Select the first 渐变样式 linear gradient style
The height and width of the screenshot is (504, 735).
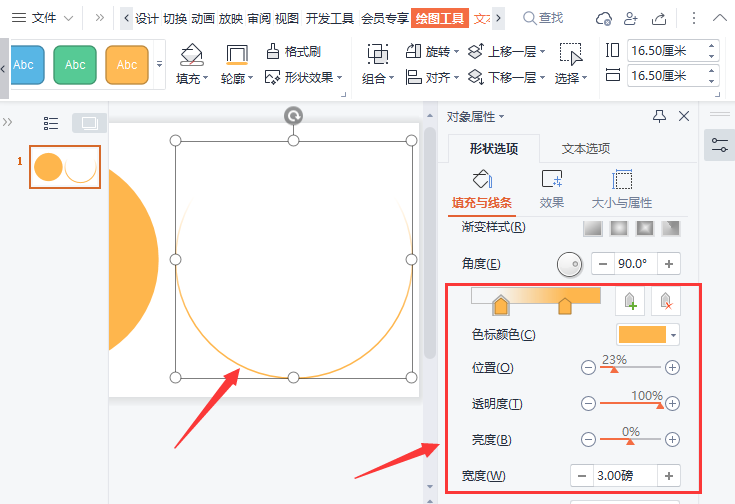point(592,228)
